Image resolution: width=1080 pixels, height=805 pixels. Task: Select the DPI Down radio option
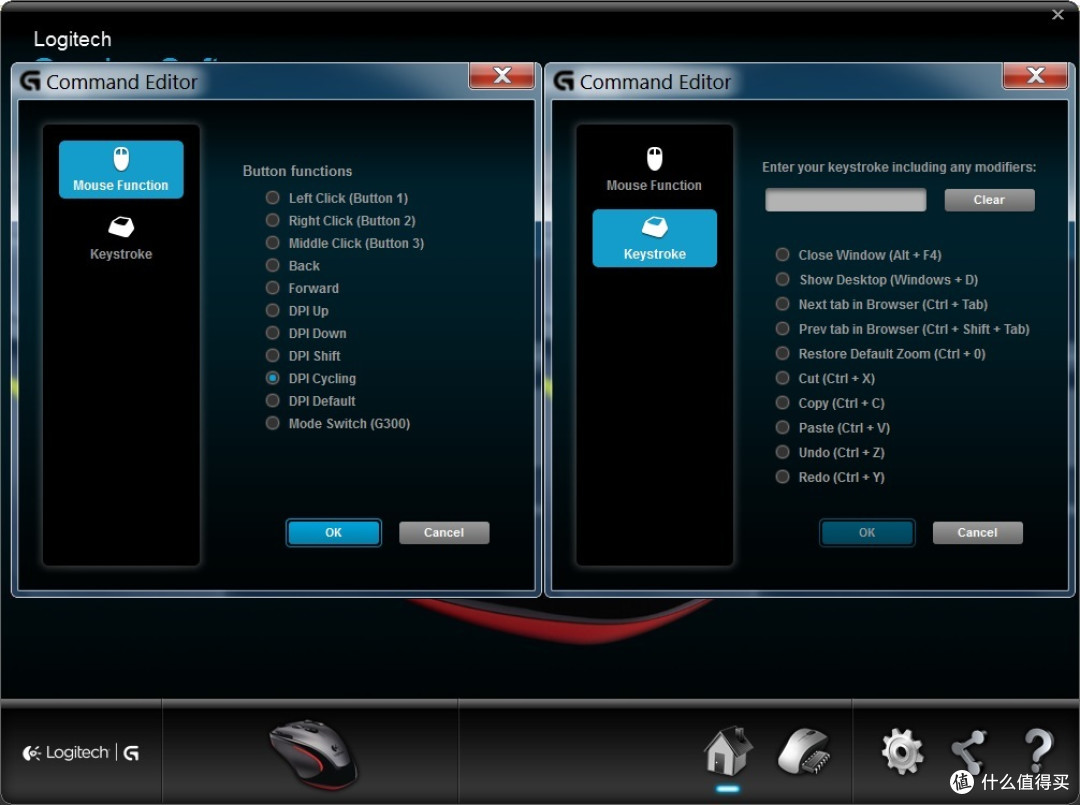click(x=273, y=333)
